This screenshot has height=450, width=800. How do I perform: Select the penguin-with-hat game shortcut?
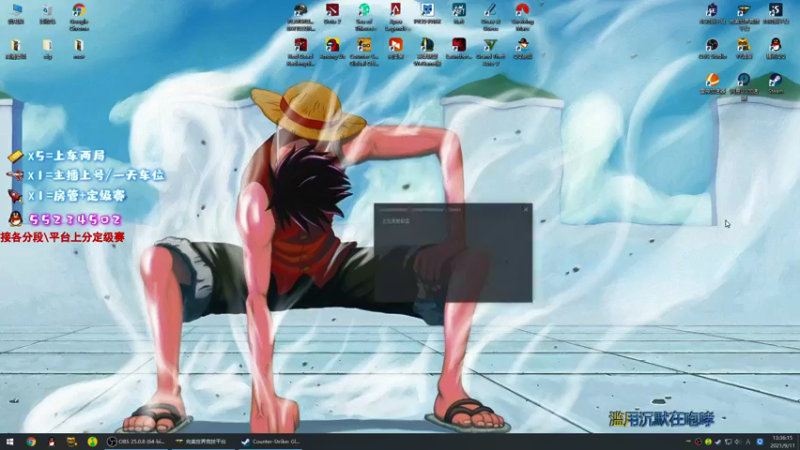(522, 49)
